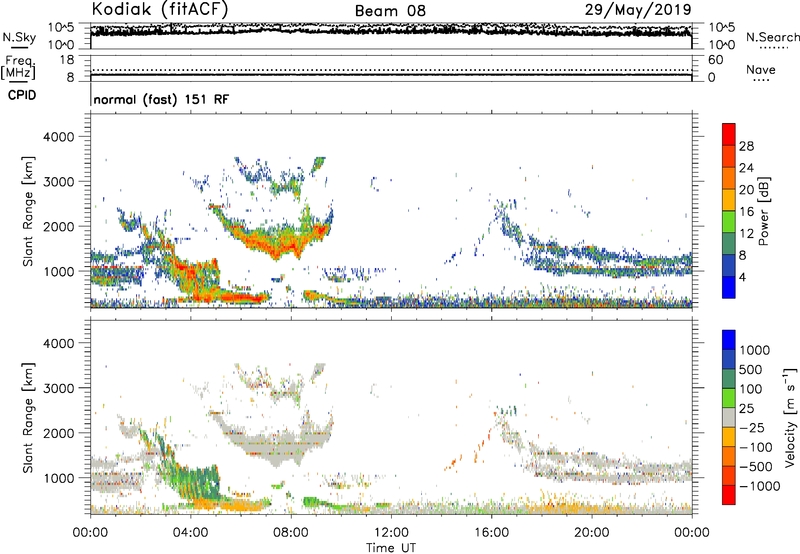Click the "60" Nave axis tick label
The image size is (800, 554).
(715, 60)
